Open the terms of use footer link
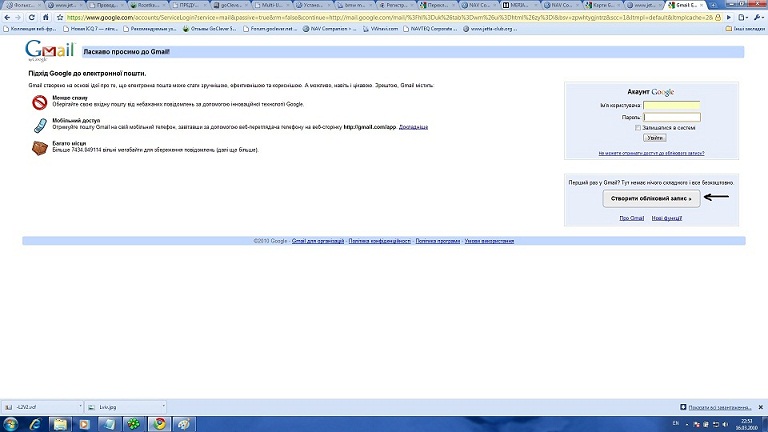Viewport: 768px width, 432px height. click(x=489, y=241)
